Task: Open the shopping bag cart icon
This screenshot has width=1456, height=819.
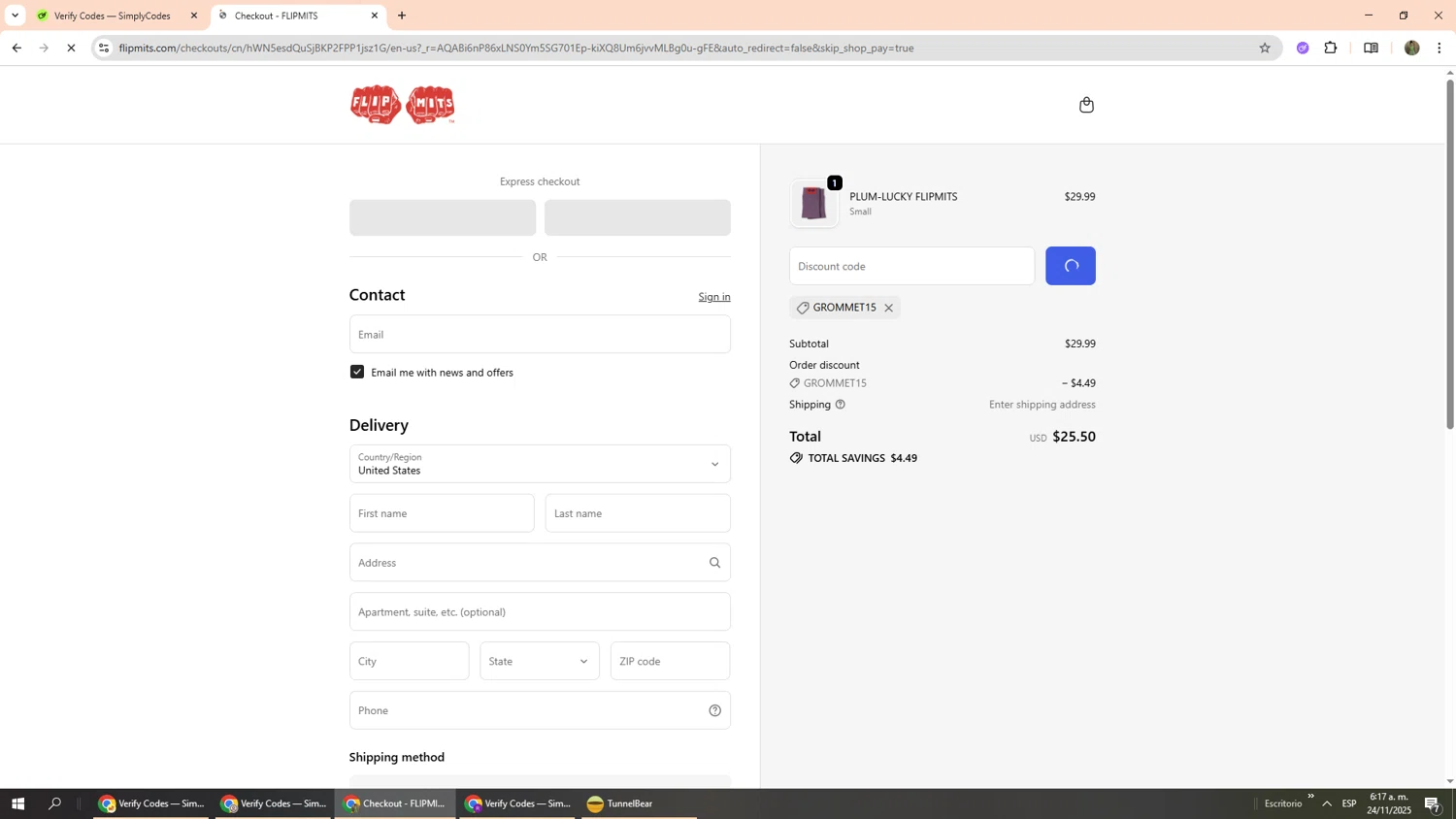Action: click(x=1086, y=105)
